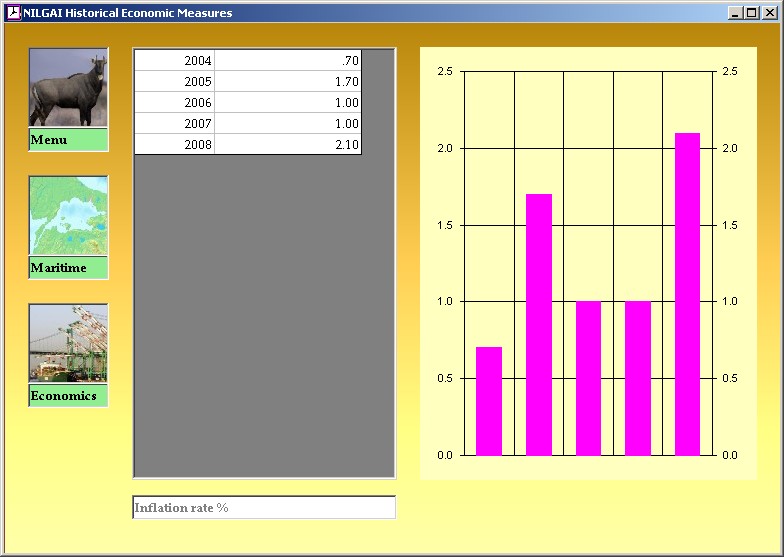Click the magenta bar reaching 1.7
This screenshot has width=784, height=557.
539,325
